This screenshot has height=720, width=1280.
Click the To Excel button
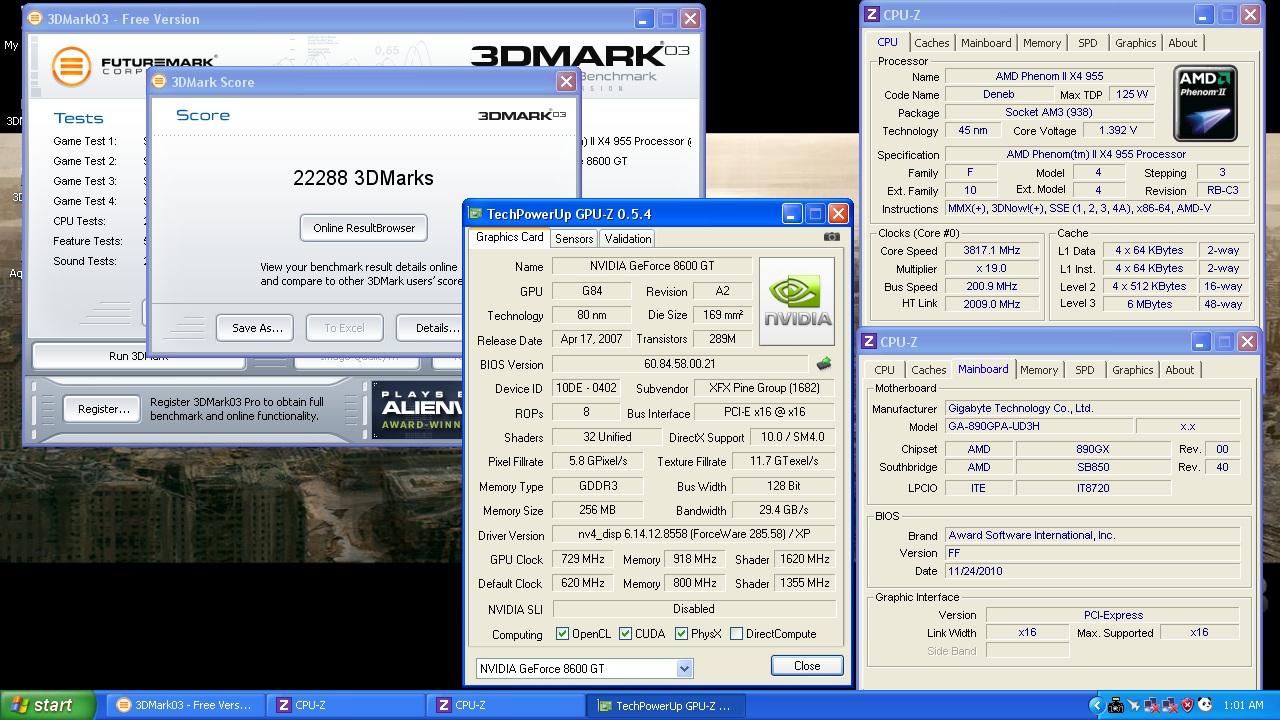pos(344,328)
